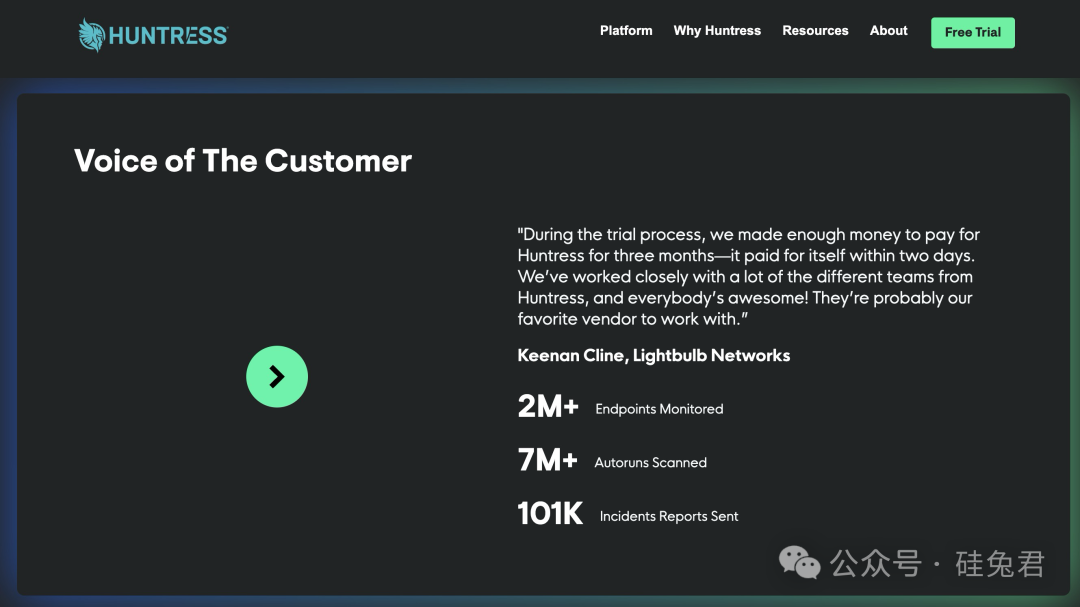Select the Resources navigation item
This screenshot has height=607, width=1080.
coord(815,31)
